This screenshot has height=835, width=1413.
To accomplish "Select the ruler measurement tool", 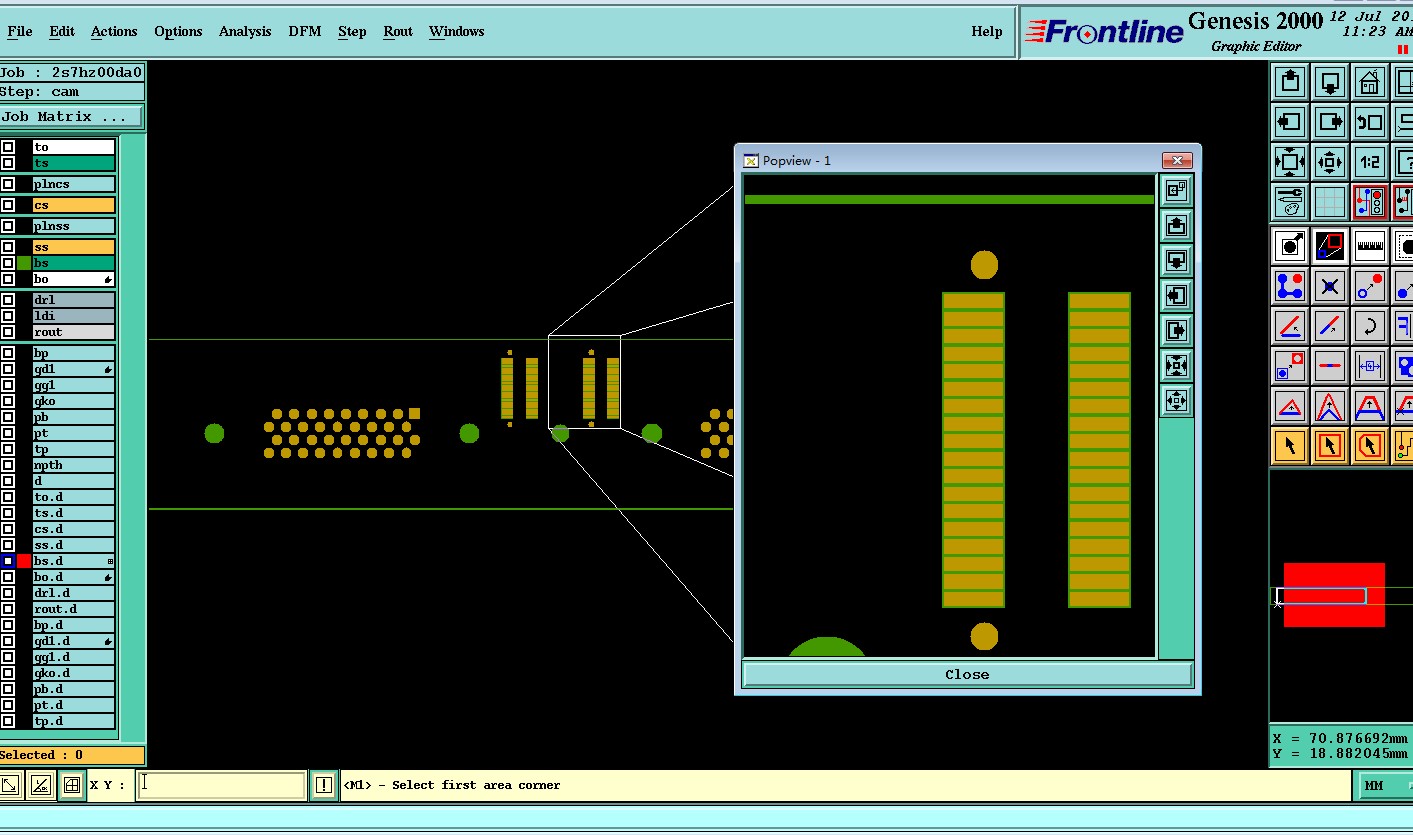I will tap(1369, 246).
